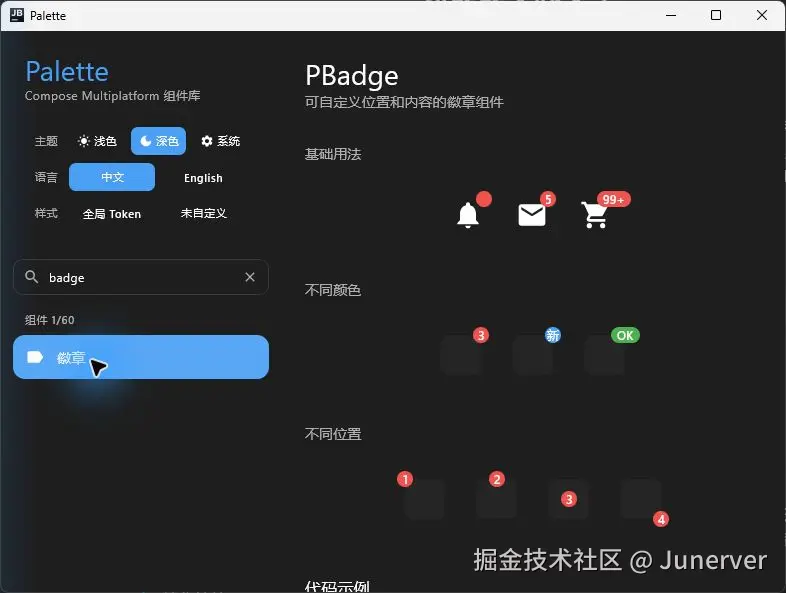Screen dimensions: 786x593
Task: Click the PBadge page heading
Action: pyautogui.click(x=351, y=76)
